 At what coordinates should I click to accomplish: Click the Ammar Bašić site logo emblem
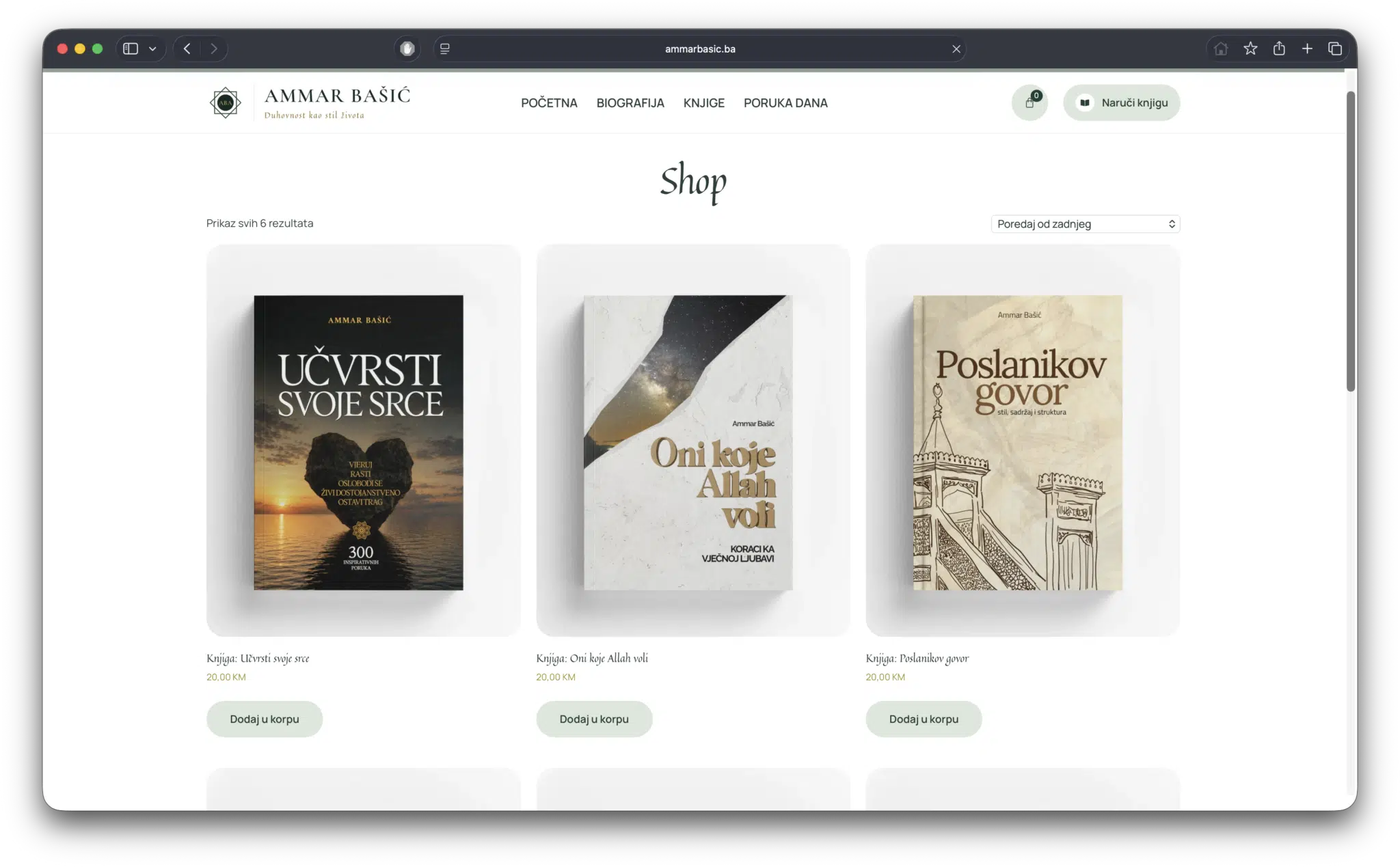coord(226,103)
